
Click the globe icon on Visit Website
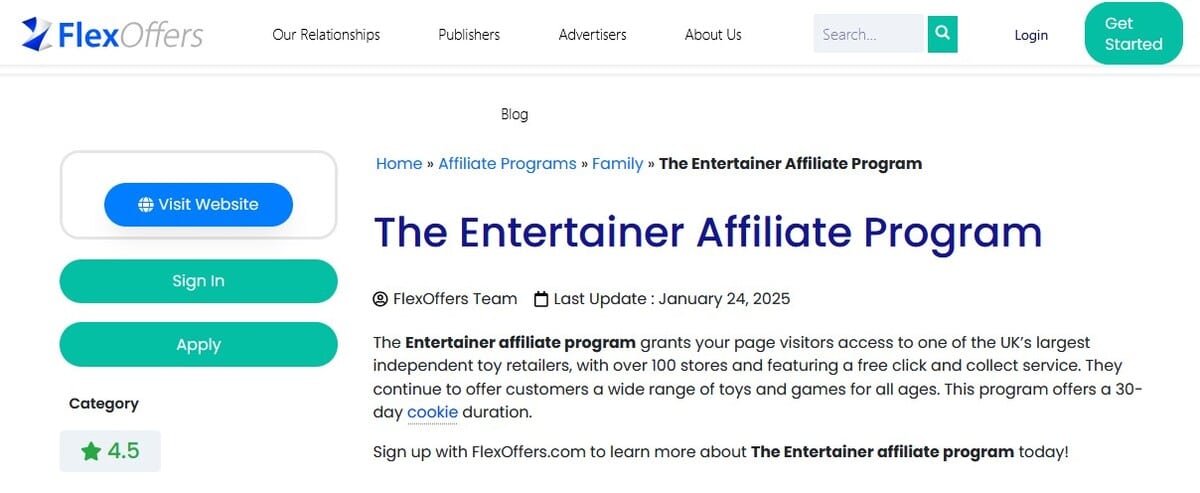(x=146, y=205)
